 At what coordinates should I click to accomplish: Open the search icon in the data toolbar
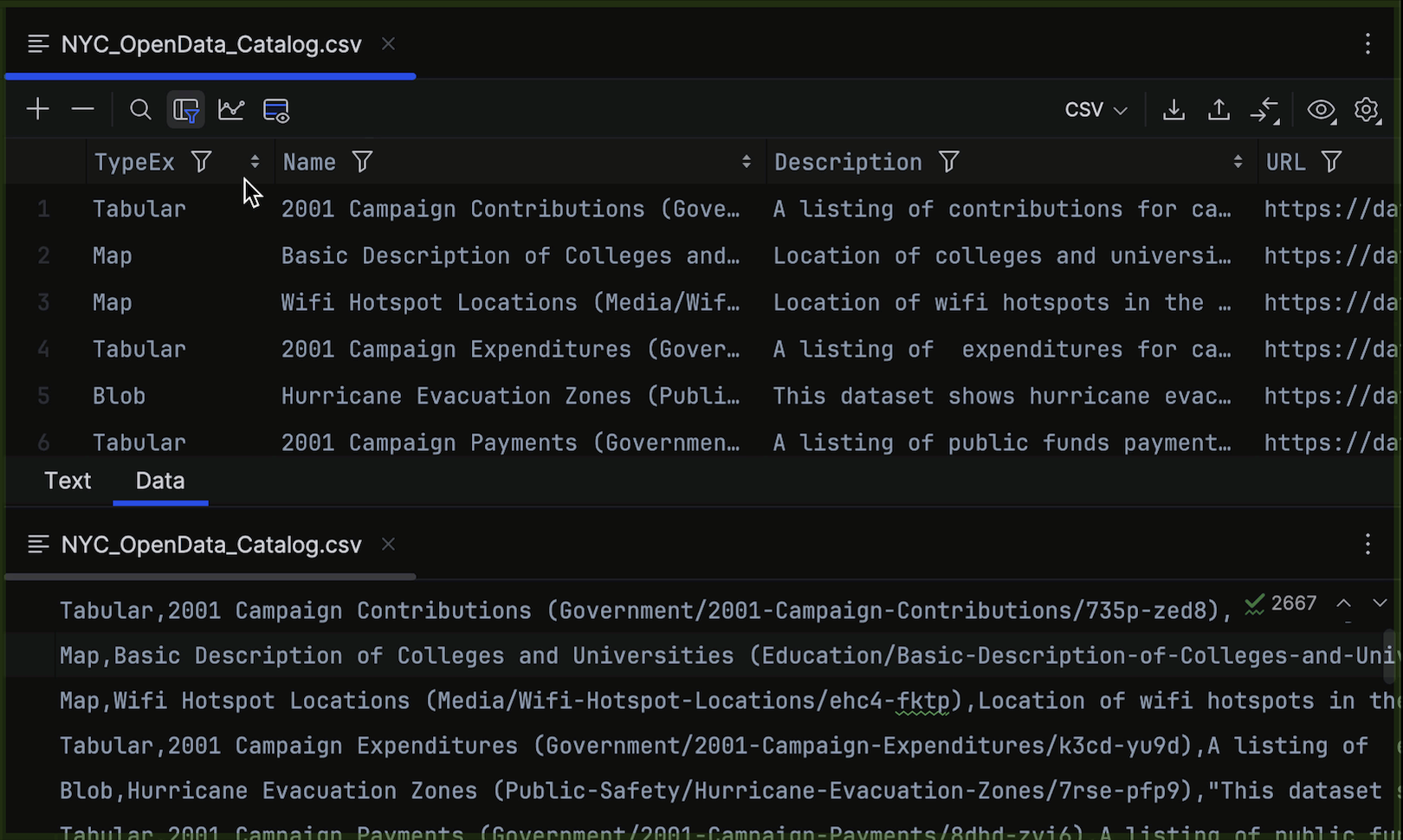(140, 109)
